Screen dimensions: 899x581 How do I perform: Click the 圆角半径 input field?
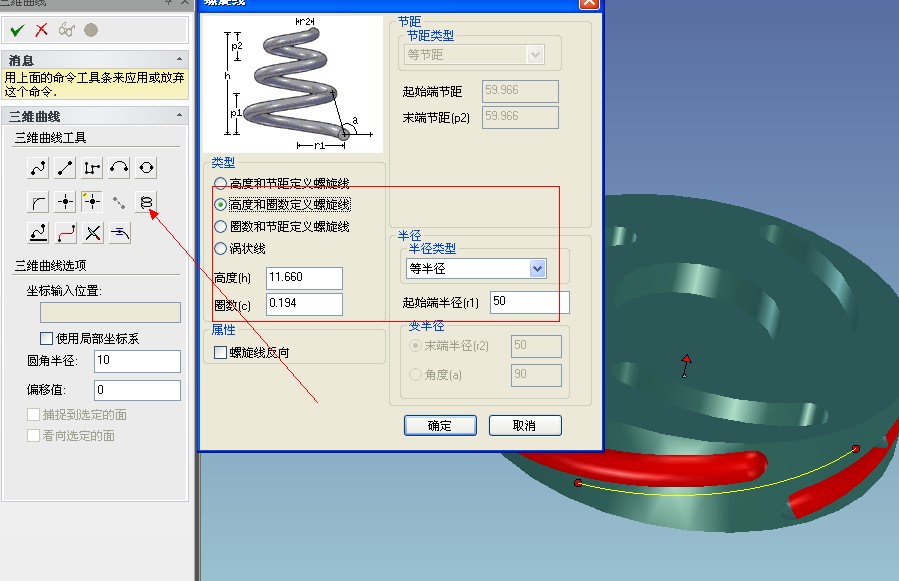[137, 361]
